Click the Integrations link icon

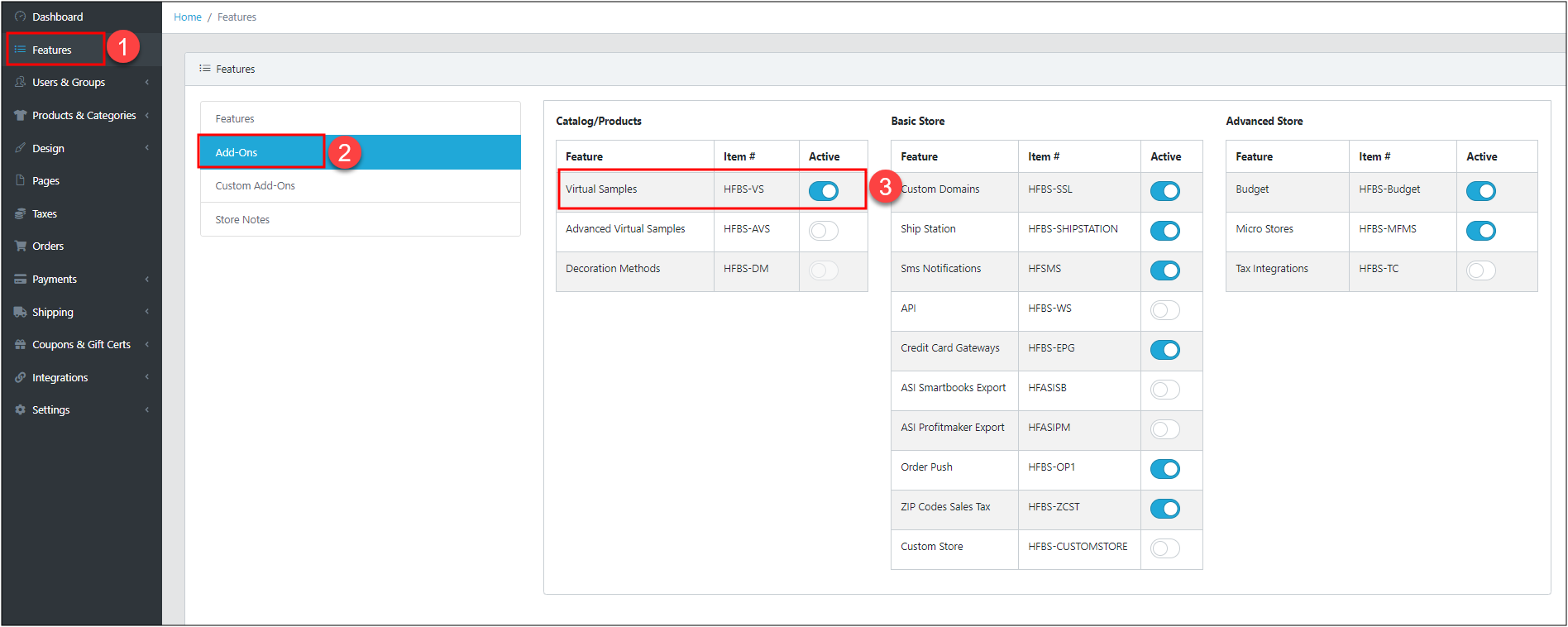21,377
